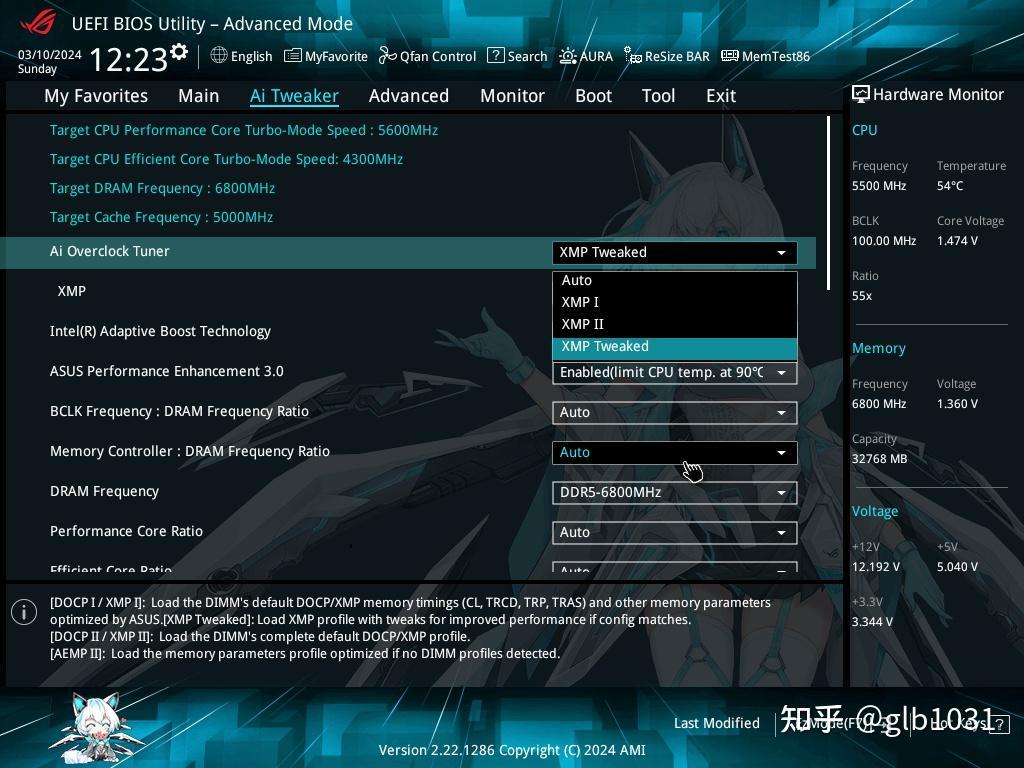This screenshot has height=768, width=1024.
Task: Select ASUS Performance Enhancement 3.0 label
Action: pos(167,372)
